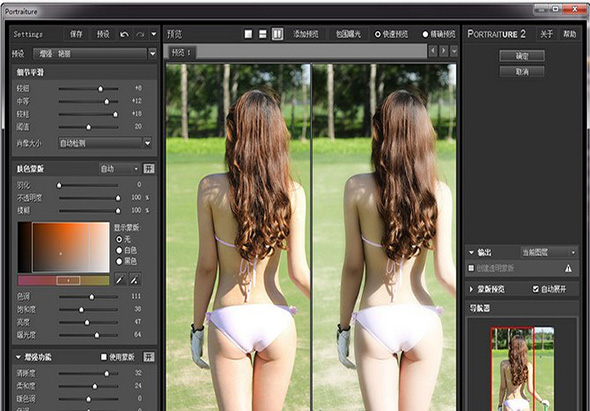Click the 曝光度 slider valued 64
This screenshot has width=590, height=411.
click(x=88, y=335)
